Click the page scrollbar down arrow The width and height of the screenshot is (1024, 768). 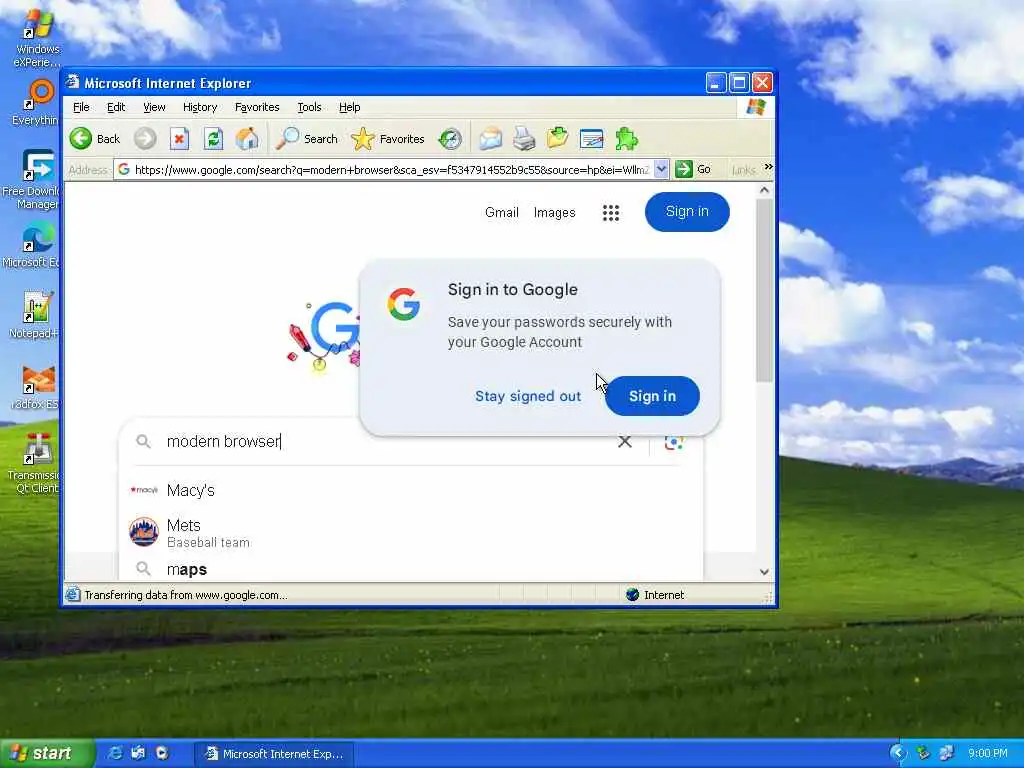pos(765,571)
